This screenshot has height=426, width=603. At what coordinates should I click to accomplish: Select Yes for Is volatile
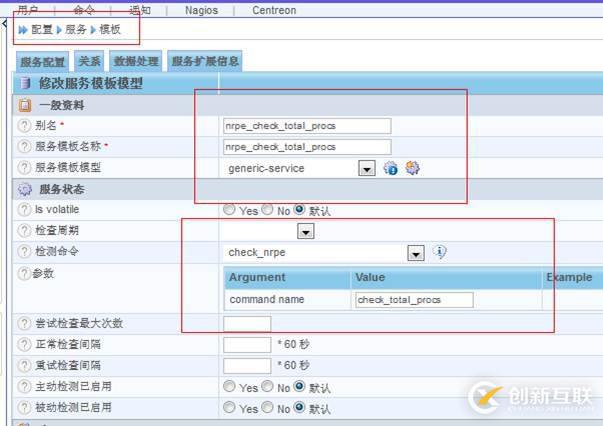229,210
